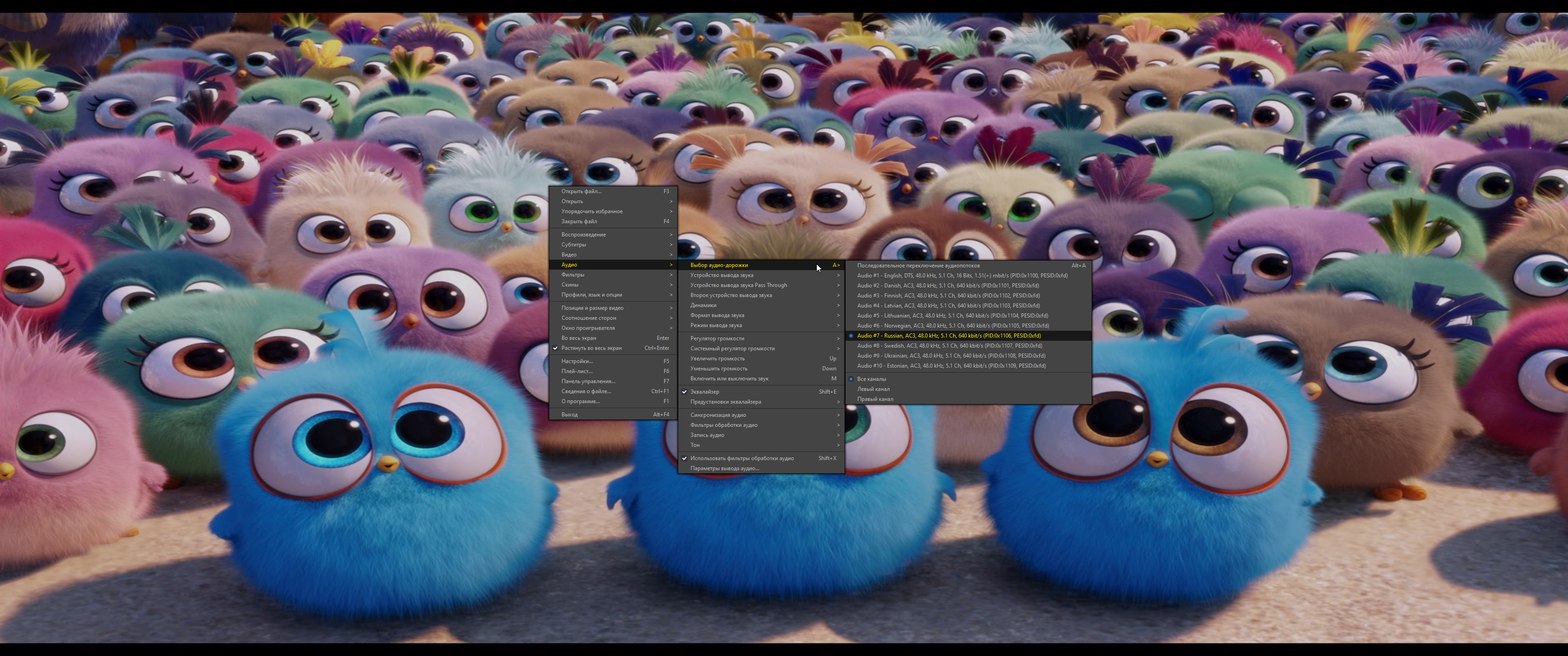The width and height of the screenshot is (1568, 656).
Task: Open 'Настройки...' preferences entry
Action: 614,361
